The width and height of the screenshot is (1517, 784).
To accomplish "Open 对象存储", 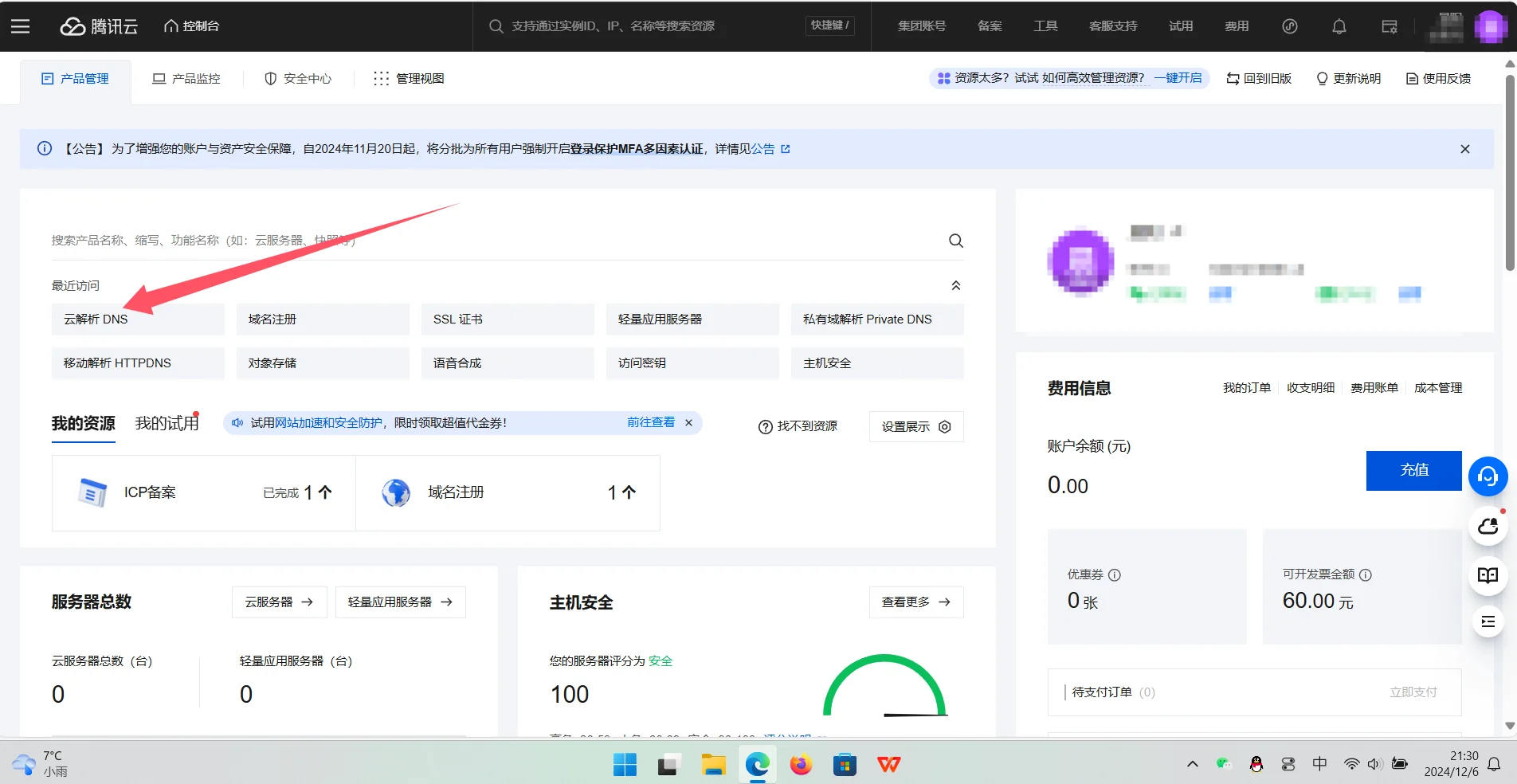I will click(x=323, y=363).
